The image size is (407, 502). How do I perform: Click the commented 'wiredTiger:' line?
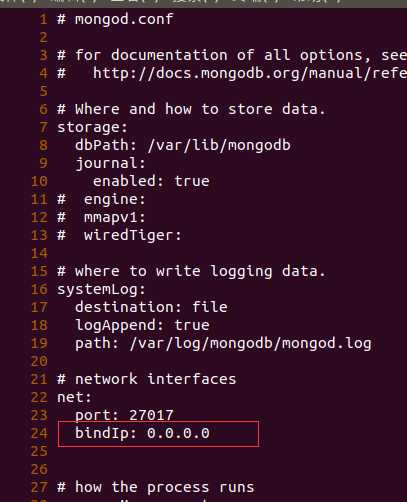click(119, 235)
